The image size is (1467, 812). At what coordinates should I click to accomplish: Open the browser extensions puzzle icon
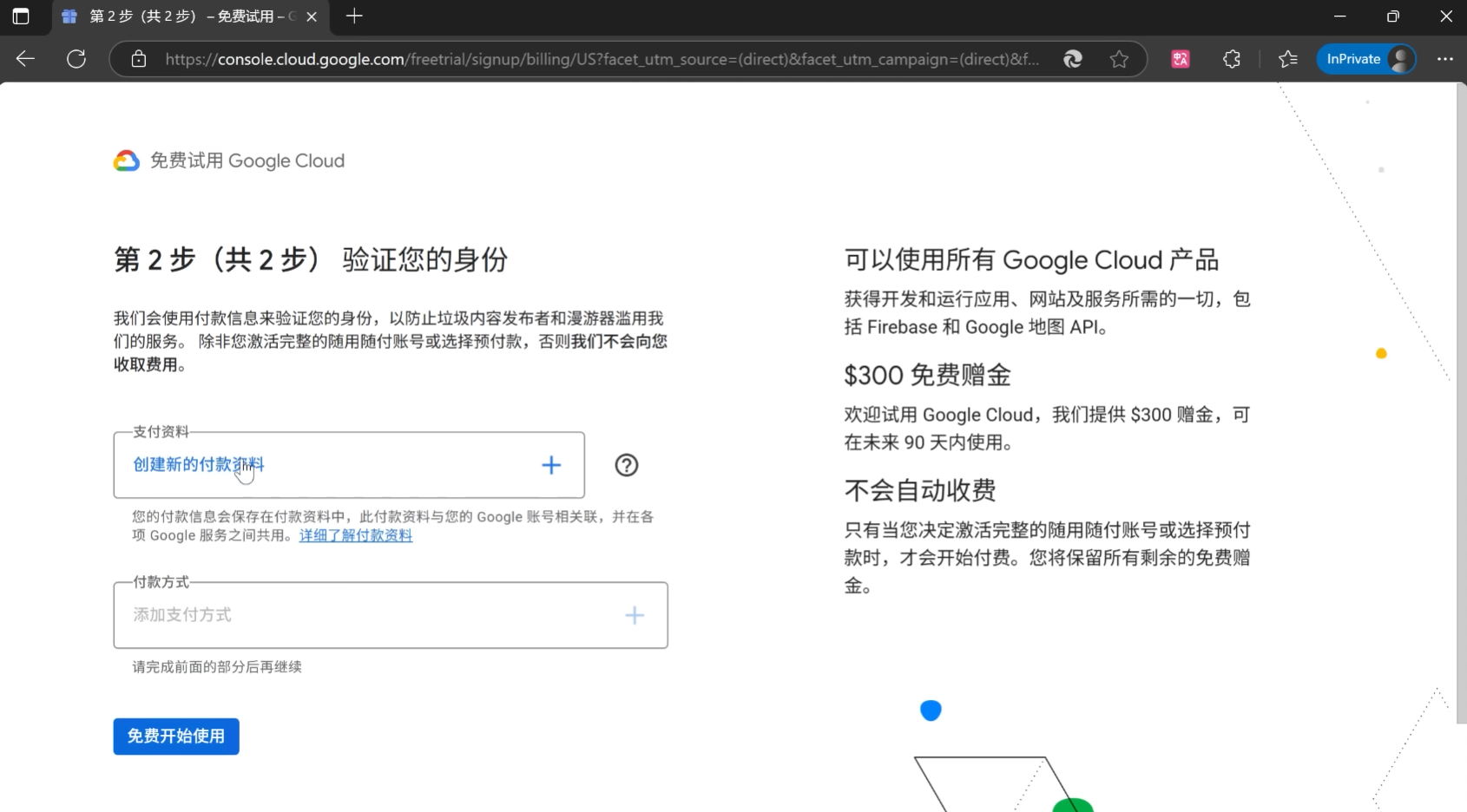[x=1231, y=59]
